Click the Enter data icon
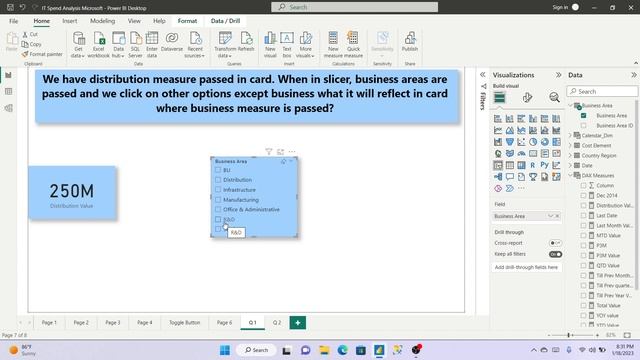The width and height of the screenshot is (640, 360). pyautogui.click(x=152, y=39)
